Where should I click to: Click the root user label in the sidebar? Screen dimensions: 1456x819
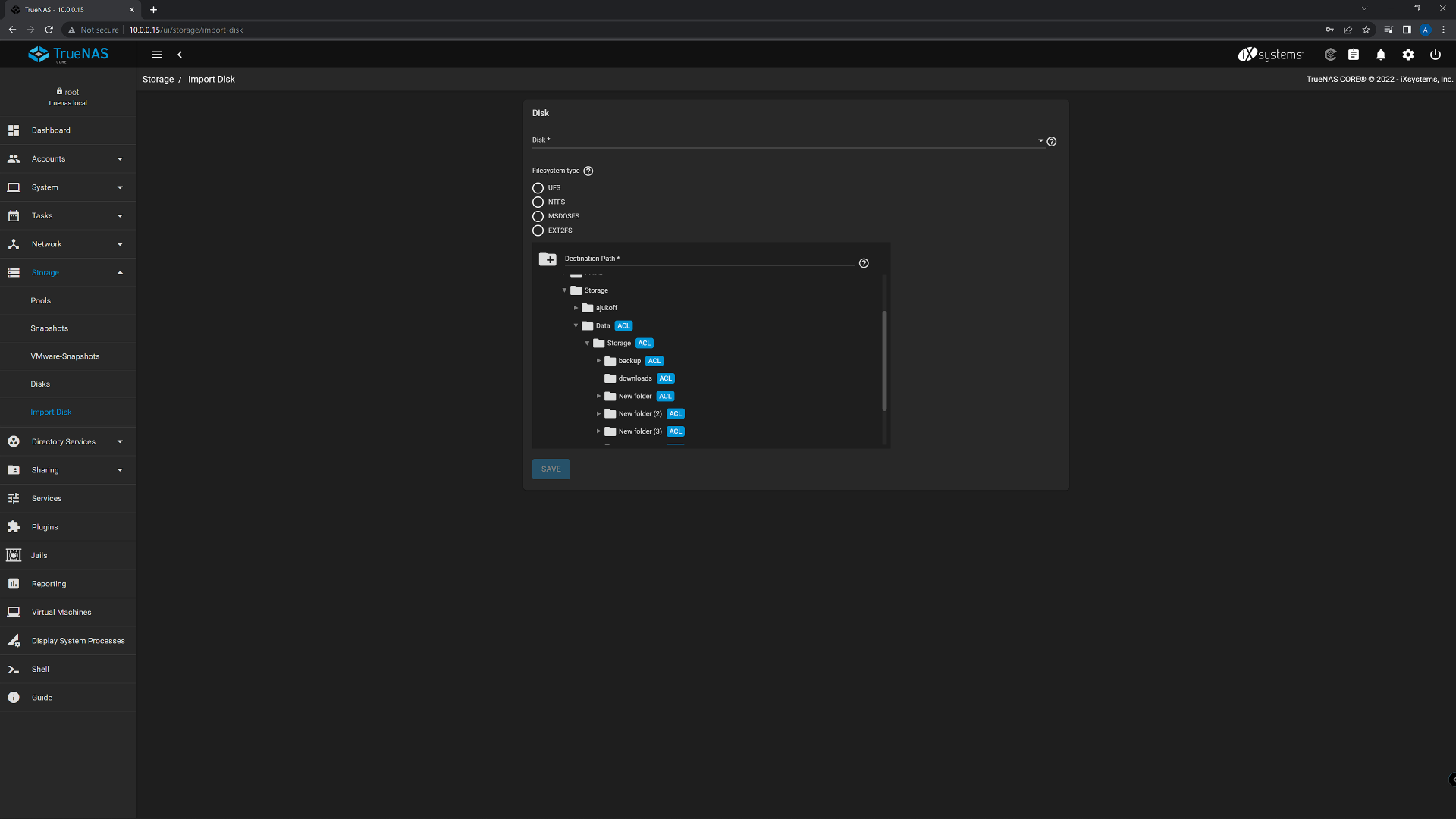pos(68,92)
